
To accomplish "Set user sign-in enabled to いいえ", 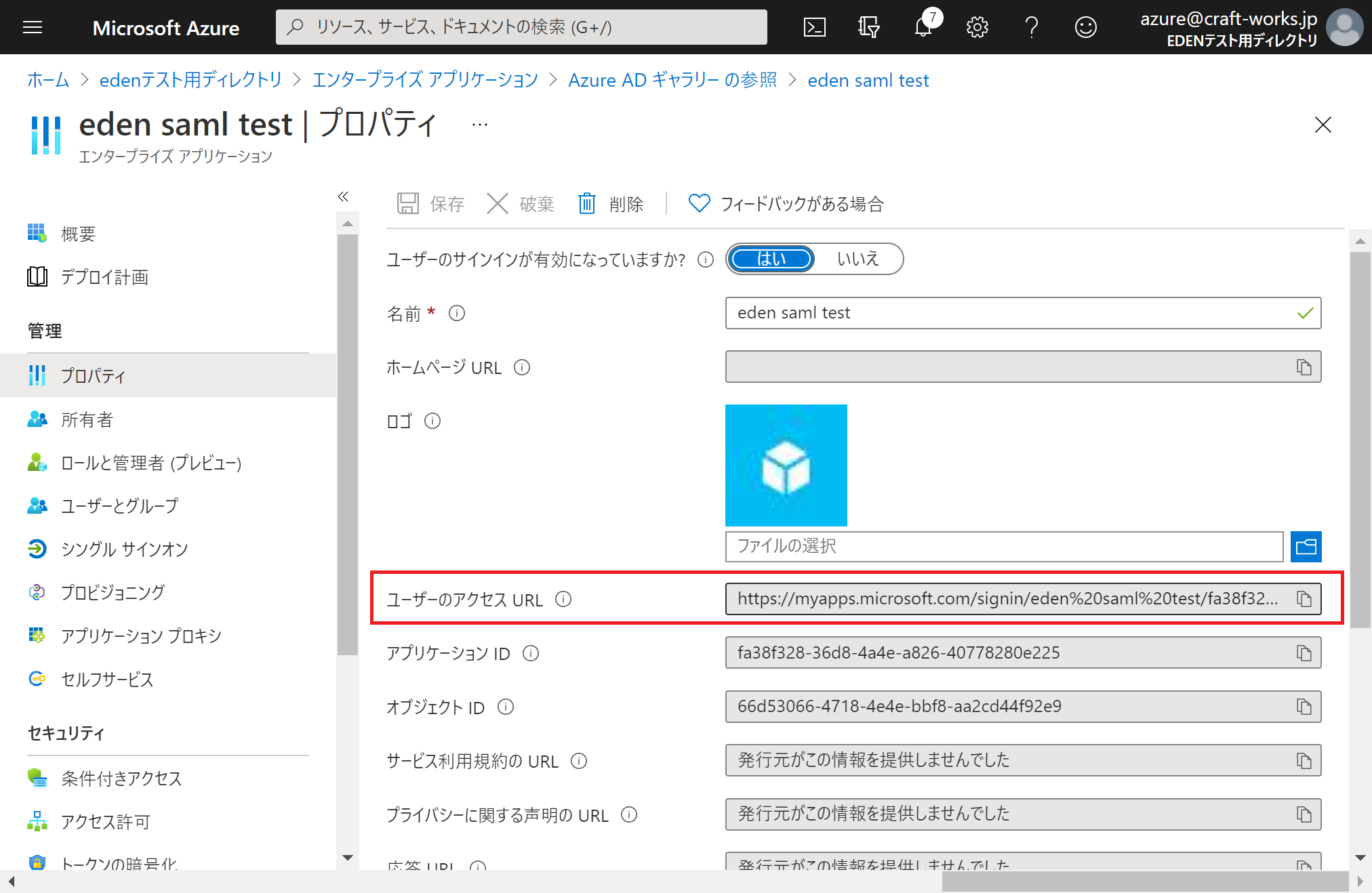I will [858, 259].
